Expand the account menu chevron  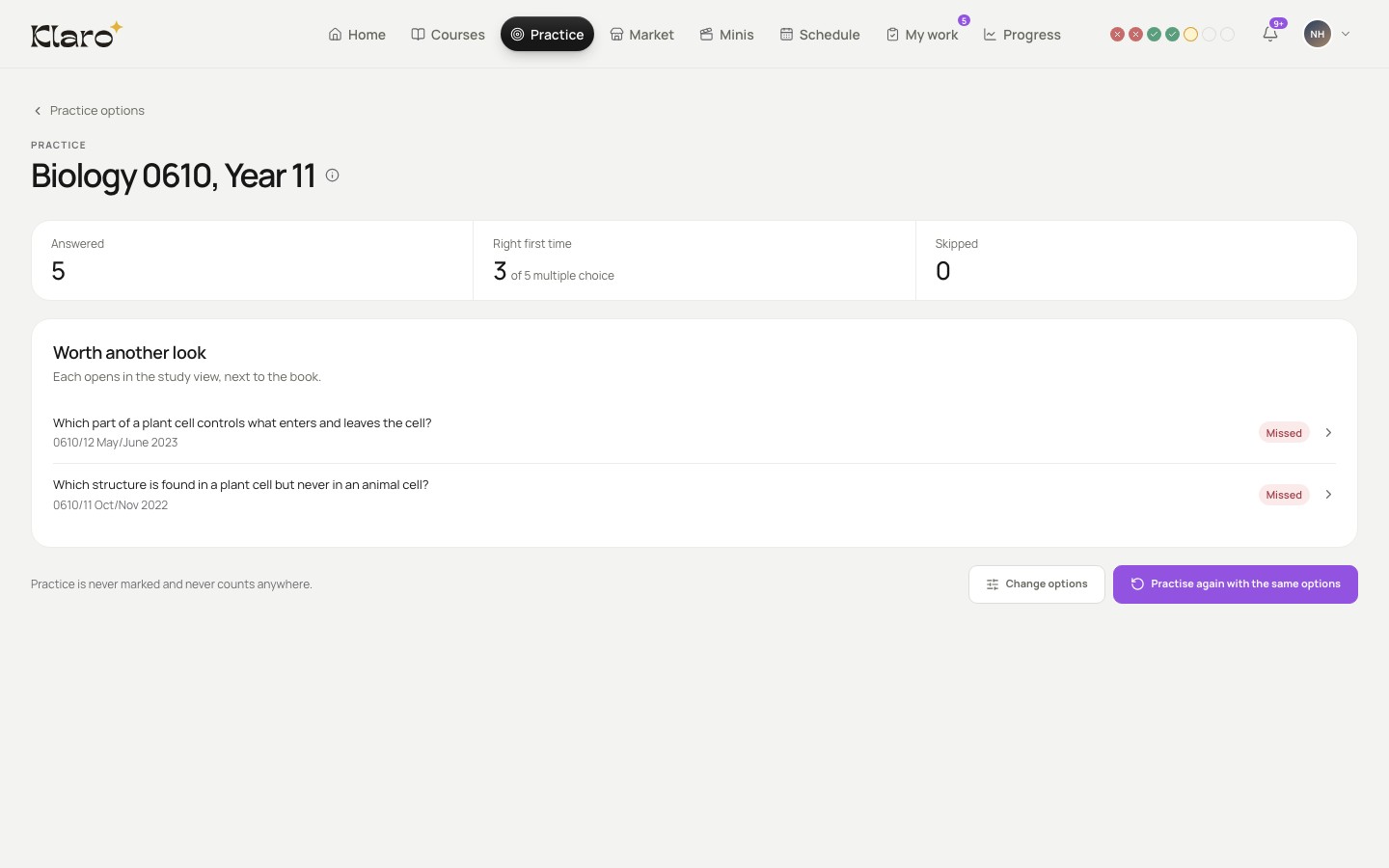click(x=1346, y=34)
